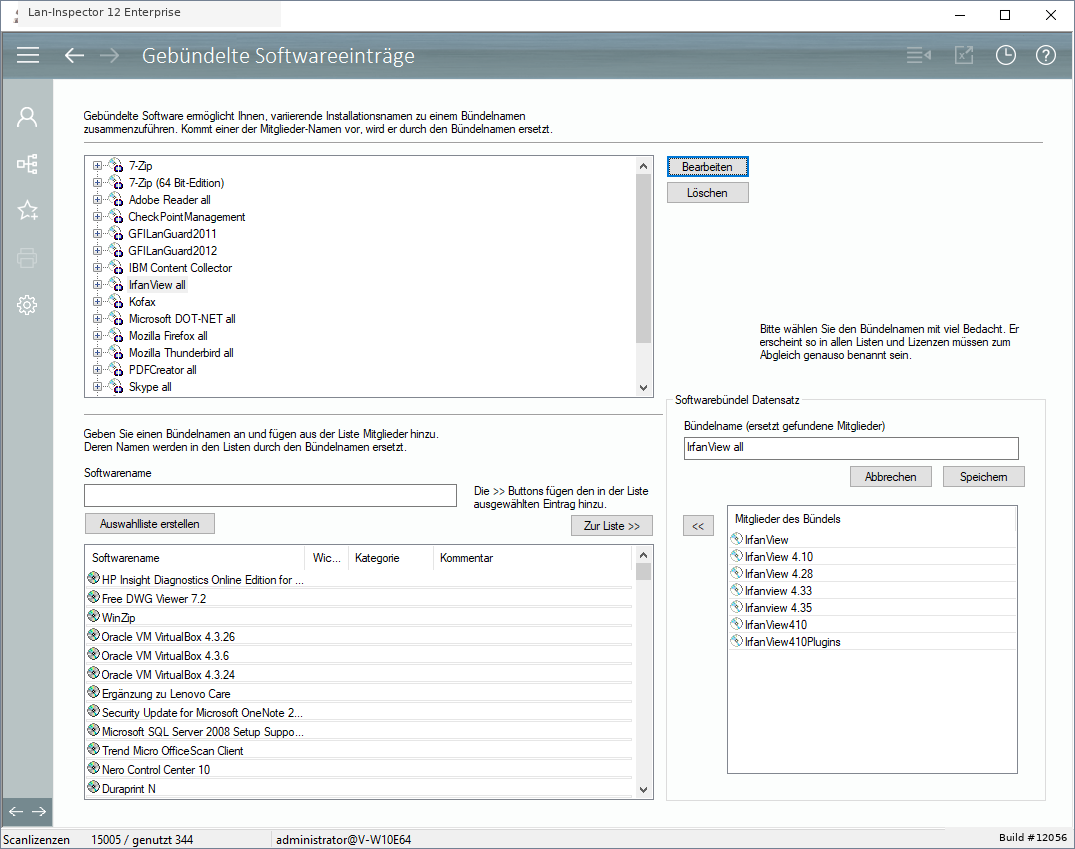Click bundle tree scrollbar up arrow
This screenshot has height=849, width=1075.
click(643, 166)
